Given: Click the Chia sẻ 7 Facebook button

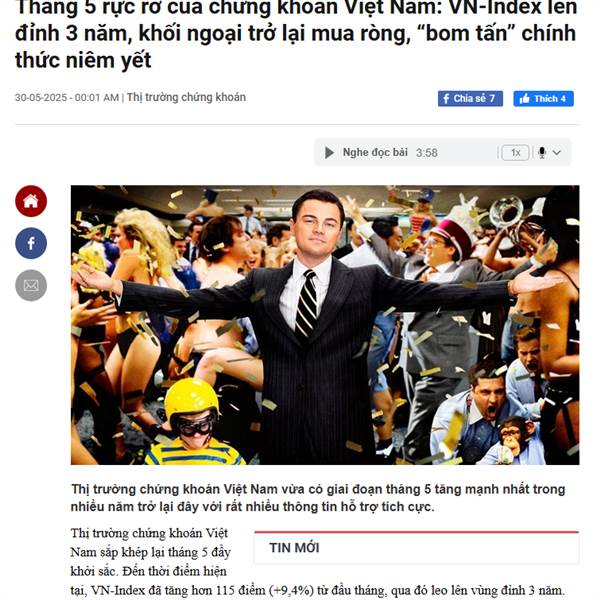Looking at the screenshot, I should [470, 99].
